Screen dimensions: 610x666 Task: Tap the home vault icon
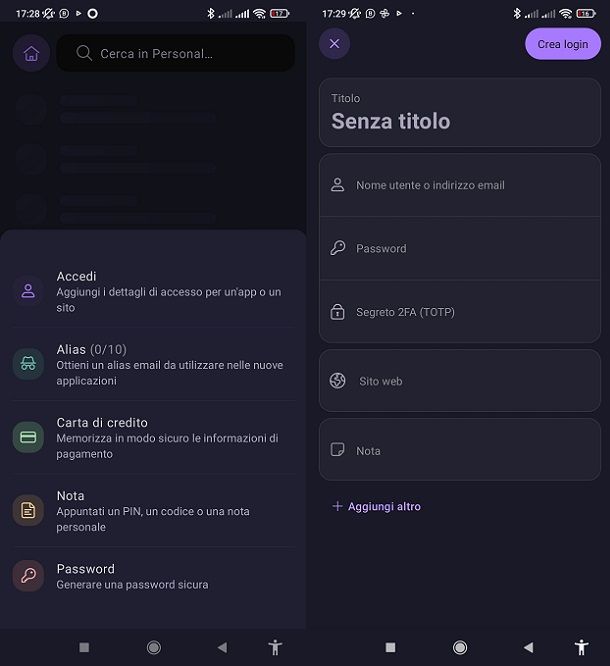31,54
